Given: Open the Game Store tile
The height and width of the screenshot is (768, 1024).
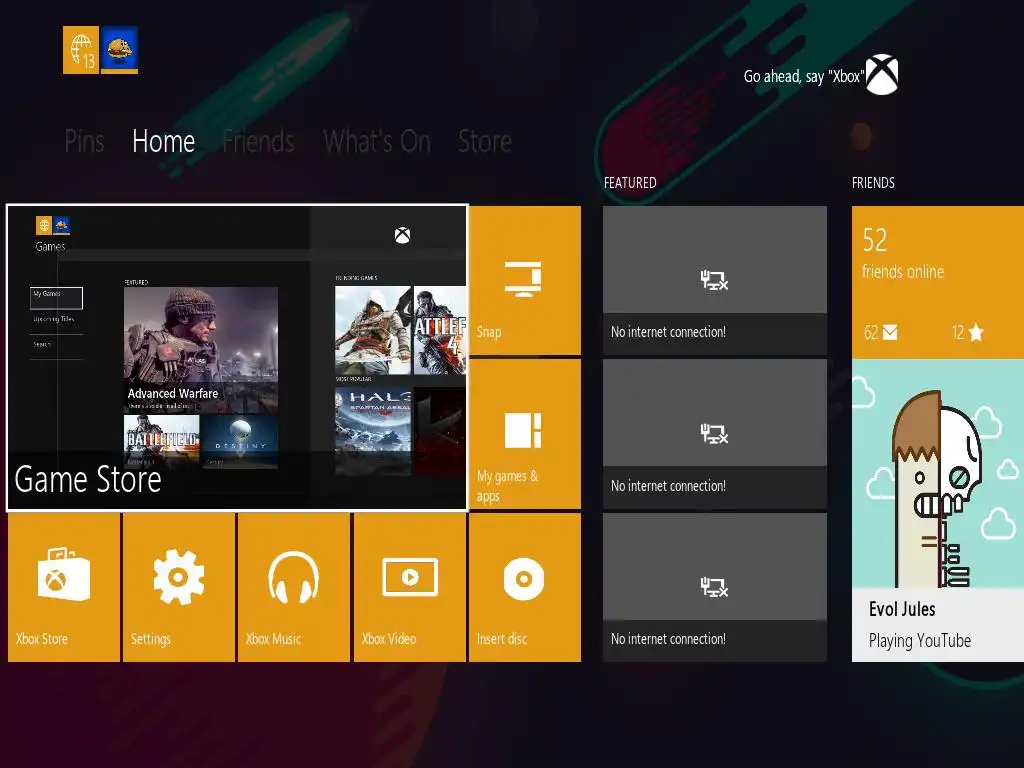Looking at the screenshot, I should tap(238, 357).
